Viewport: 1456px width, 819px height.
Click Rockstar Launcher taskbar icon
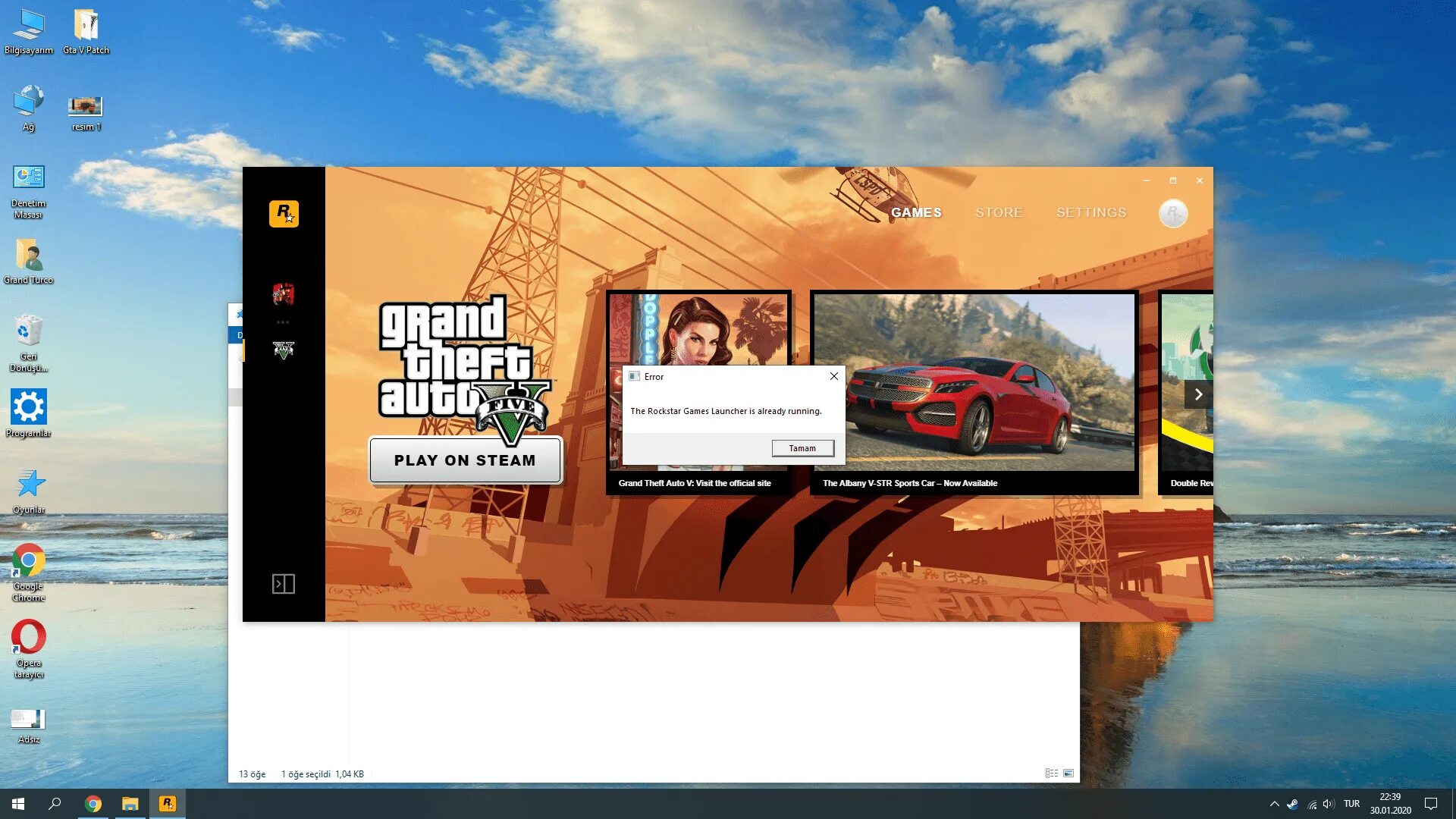(168, 804)
